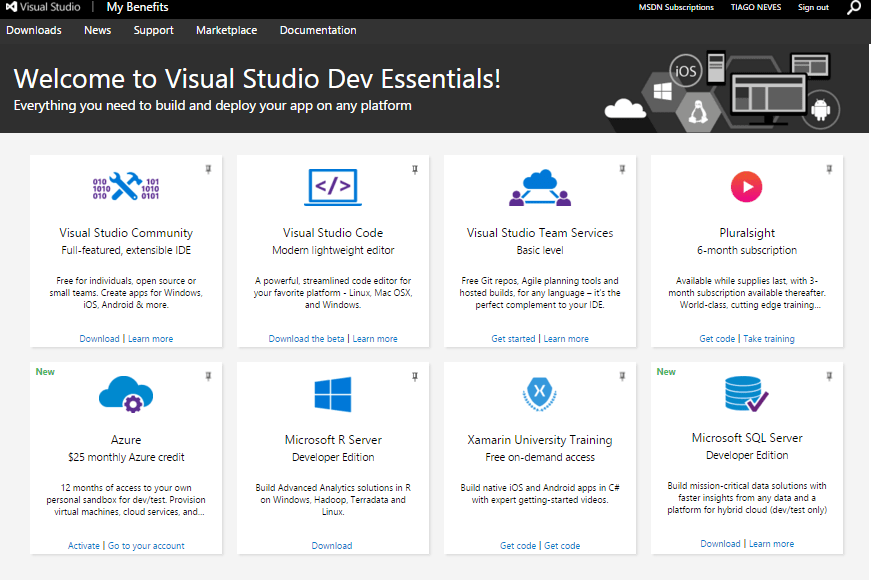Learn more about Visual Studio Community
This screenshot has width=871, height=580.
pyautogui.click(x=151, y=339)
